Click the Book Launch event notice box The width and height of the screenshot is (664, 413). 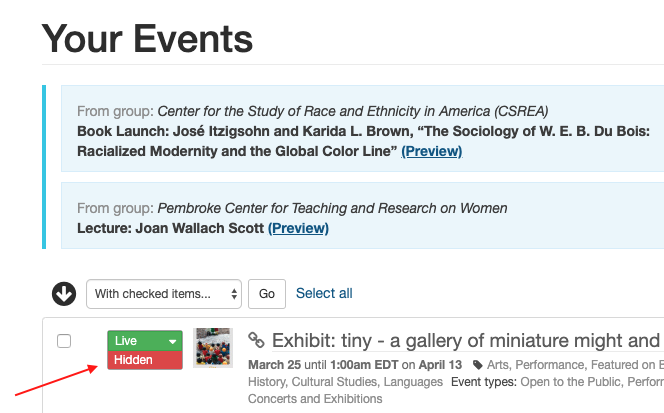coord(362,128)
